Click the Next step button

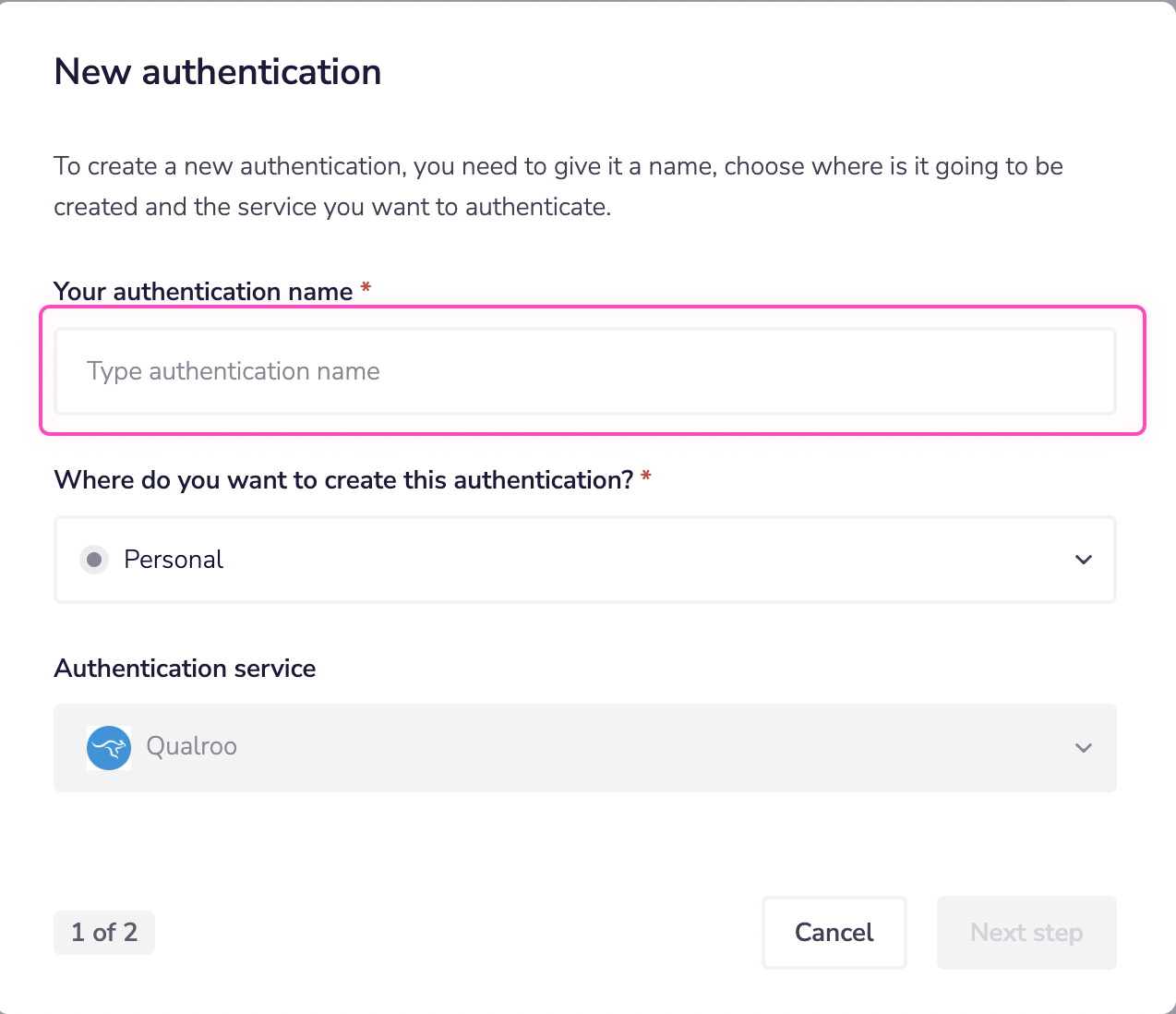[x=1026, y=932]
